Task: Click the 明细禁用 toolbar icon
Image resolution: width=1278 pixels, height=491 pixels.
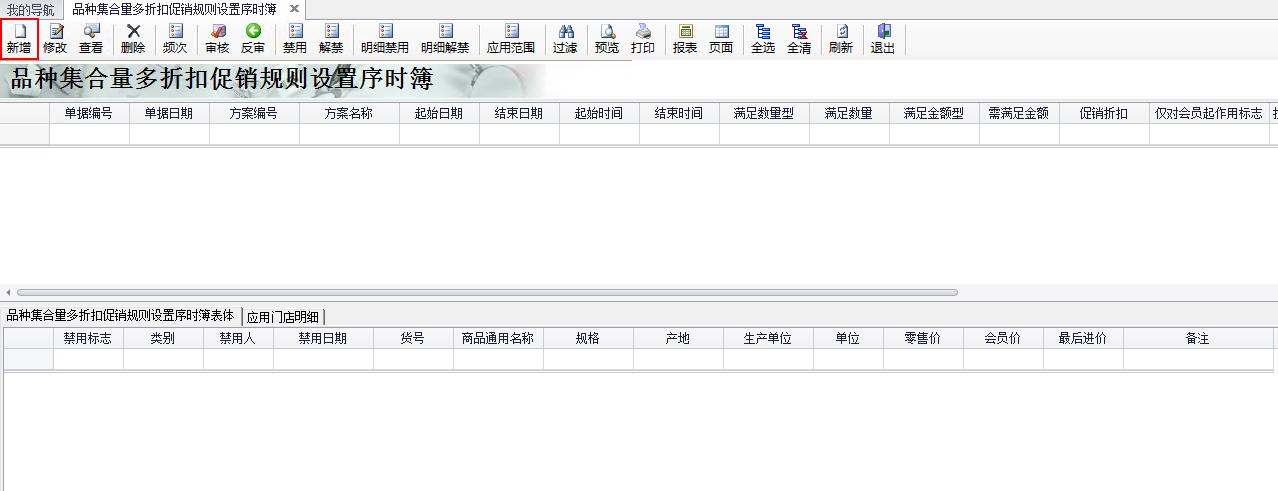Action: point(385,39)
